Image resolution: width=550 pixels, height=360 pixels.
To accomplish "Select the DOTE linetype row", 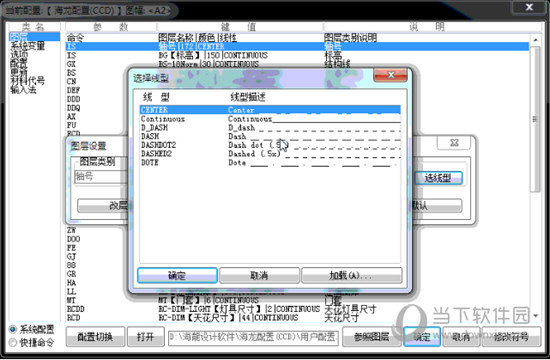I will pos(270,162).
